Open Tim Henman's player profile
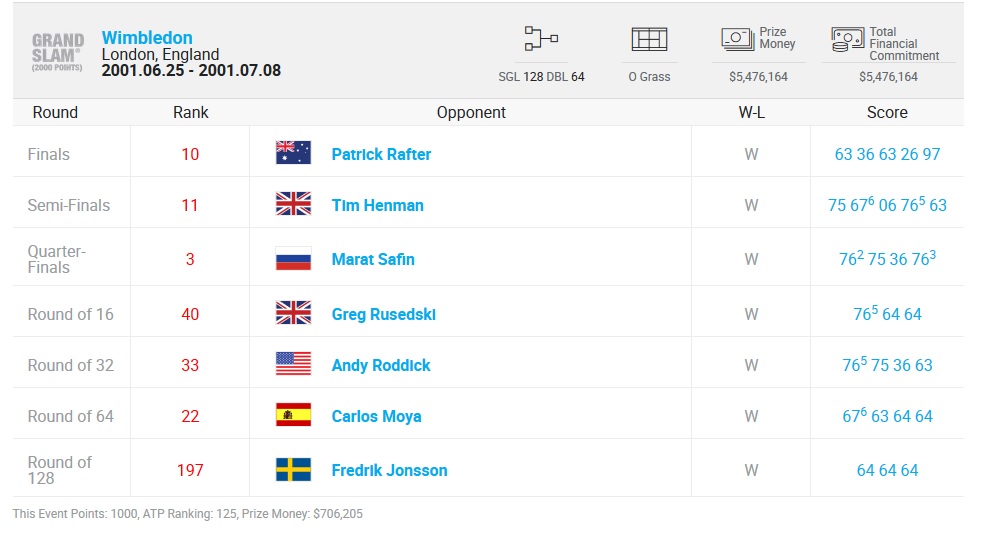The image size is (981, 542). click(x=377, y=205)
